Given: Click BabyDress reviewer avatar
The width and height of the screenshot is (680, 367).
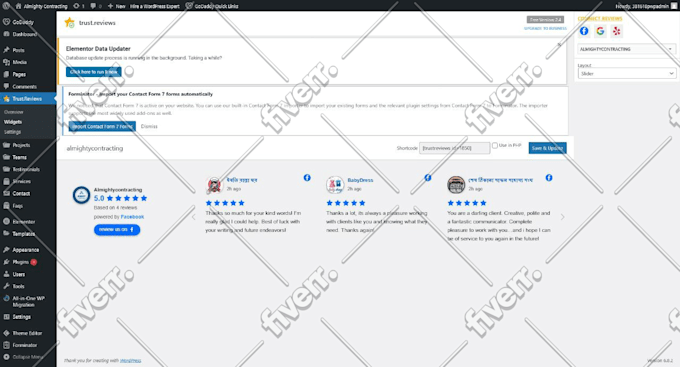Looking at the screenshot, I should [335, 185].
